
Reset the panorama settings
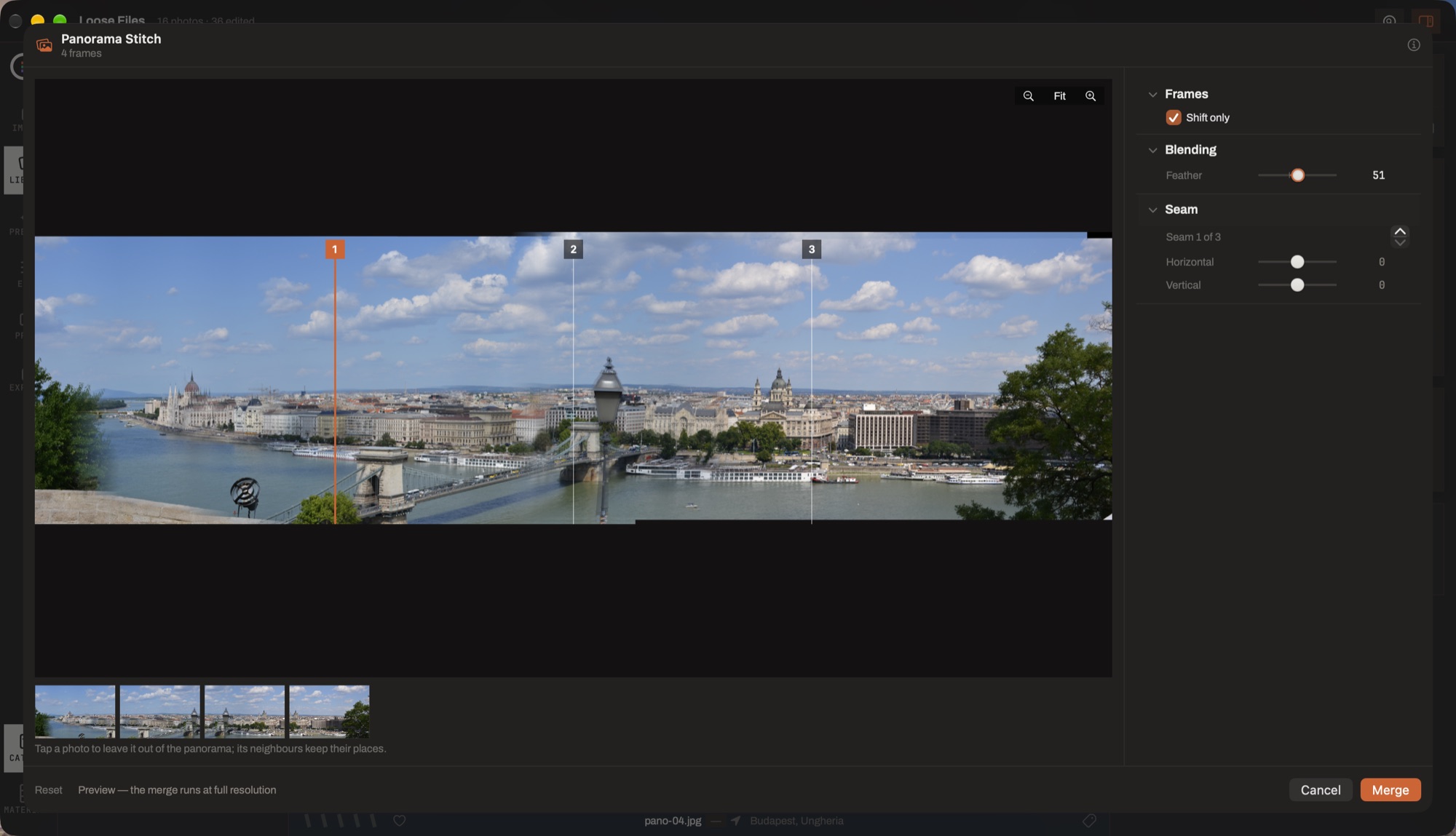pos(48,790)
